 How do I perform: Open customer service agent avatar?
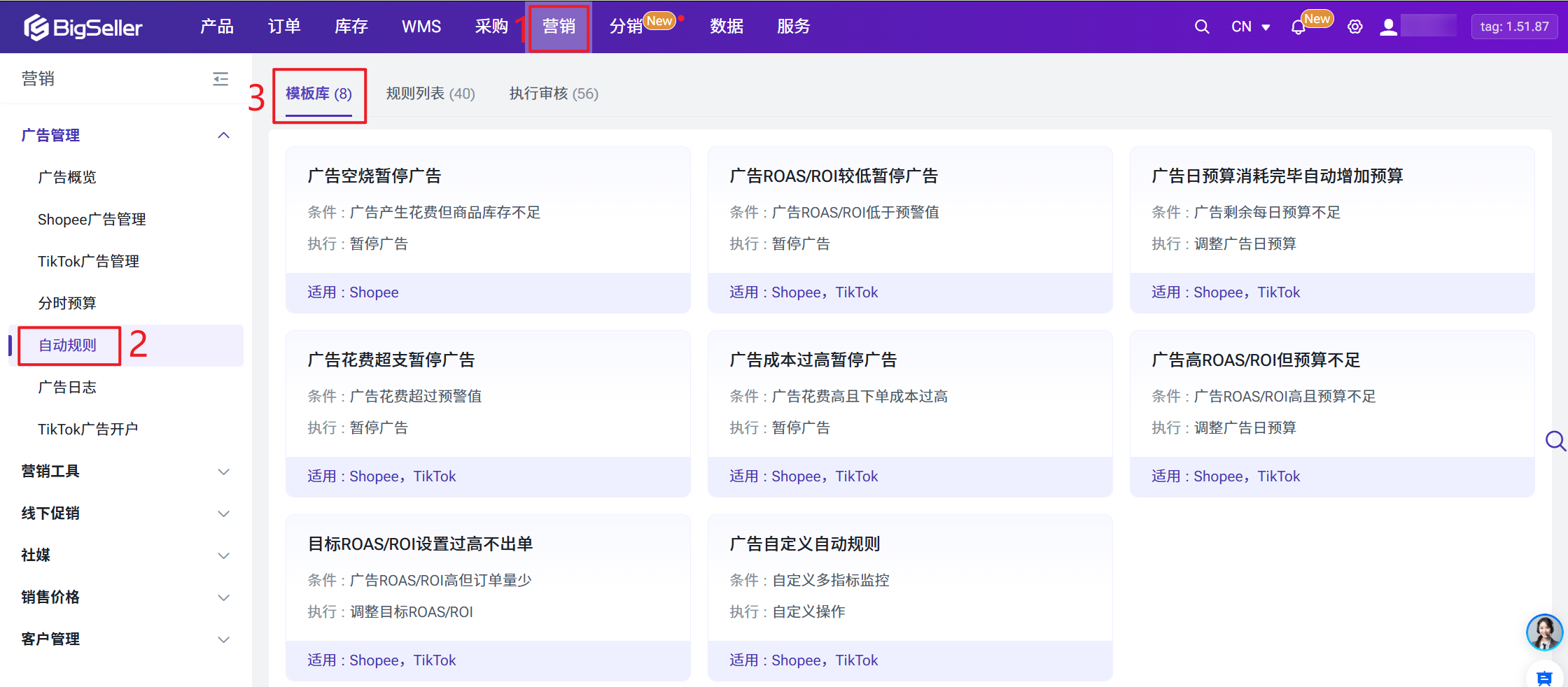(x=1543, y=632)
